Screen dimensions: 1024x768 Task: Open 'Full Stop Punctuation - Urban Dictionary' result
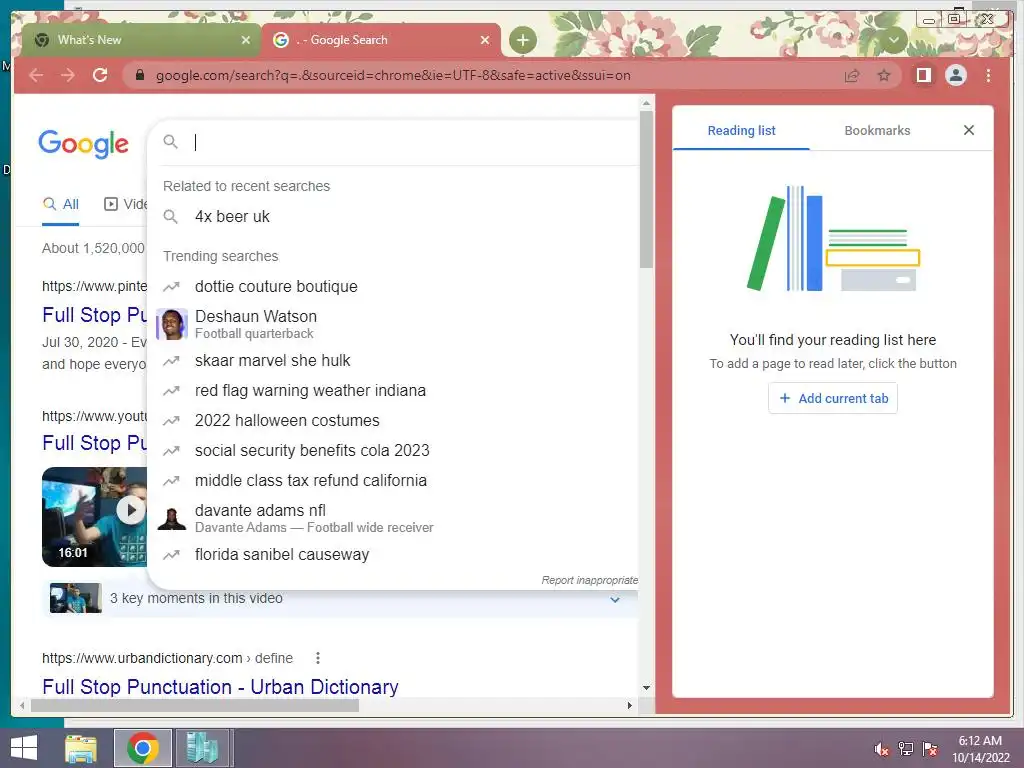(x=220, y=687)
